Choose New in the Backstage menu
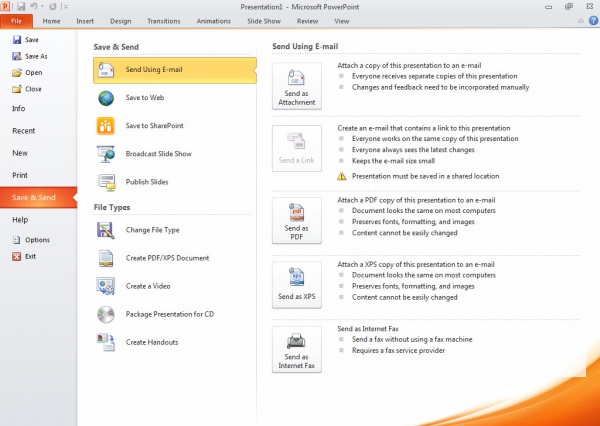 point(20,153)
